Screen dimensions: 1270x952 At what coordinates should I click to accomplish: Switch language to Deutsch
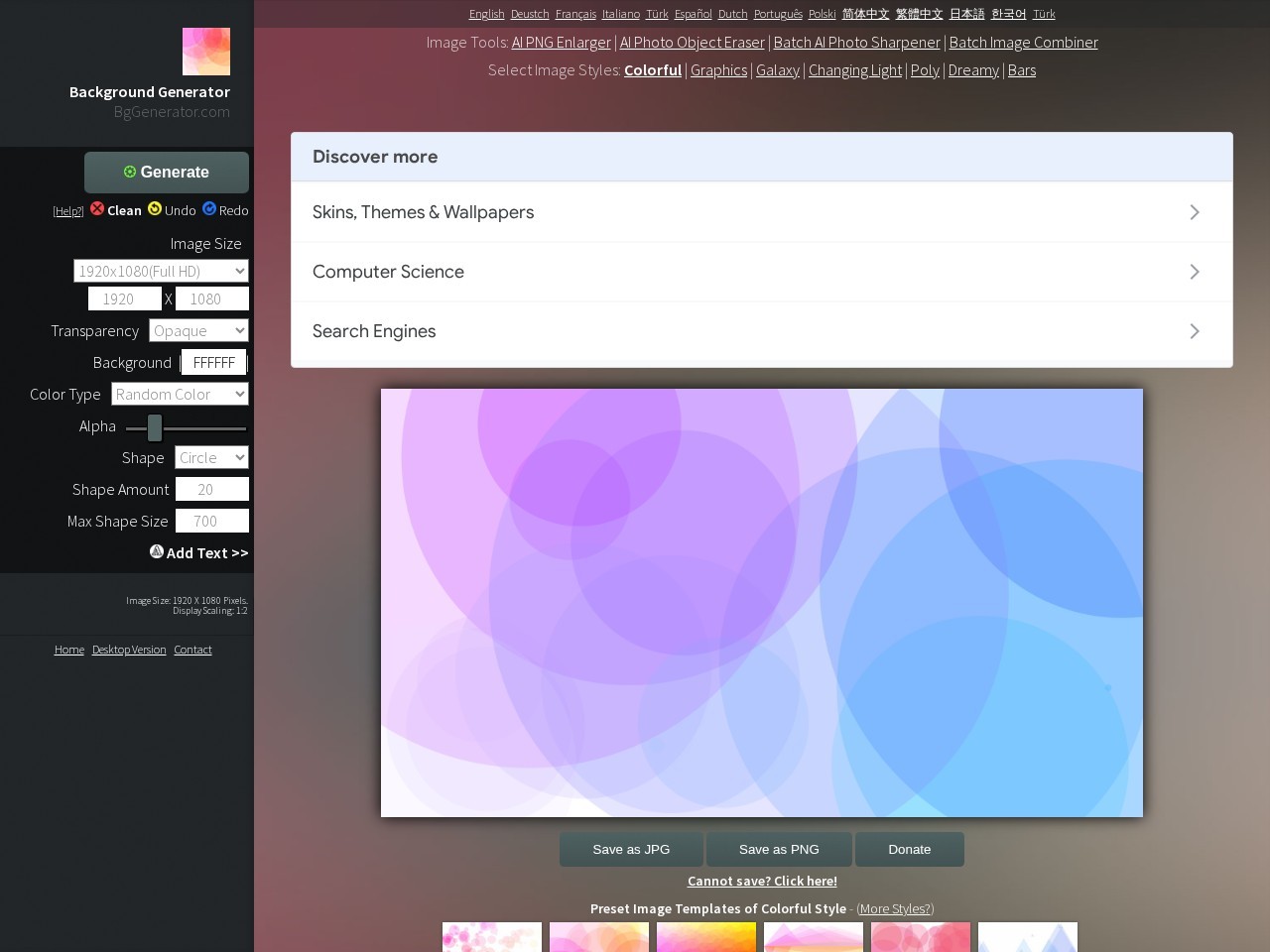point(530,14)
